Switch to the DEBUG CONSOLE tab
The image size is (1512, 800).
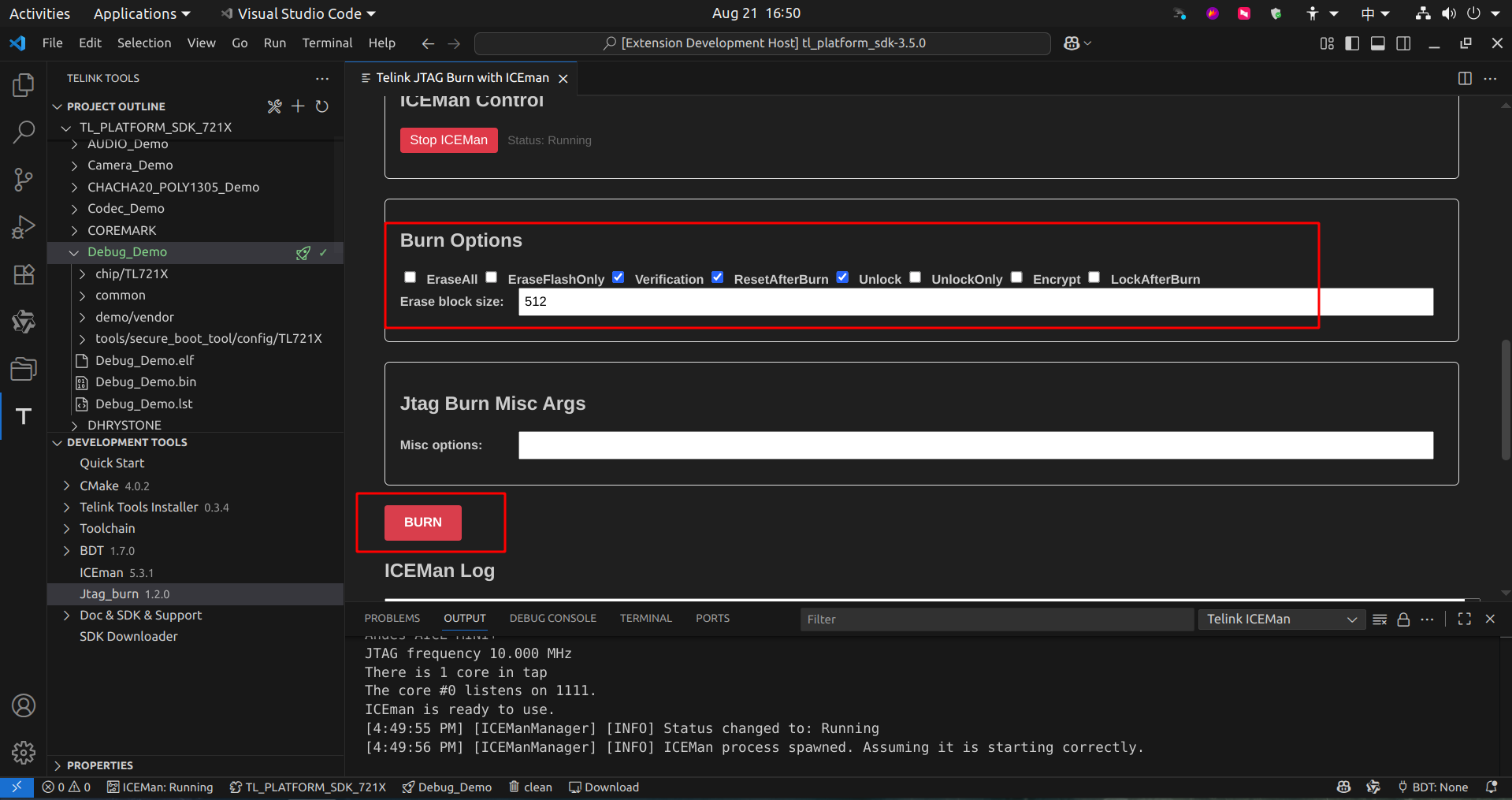click(x=552, y=619)
